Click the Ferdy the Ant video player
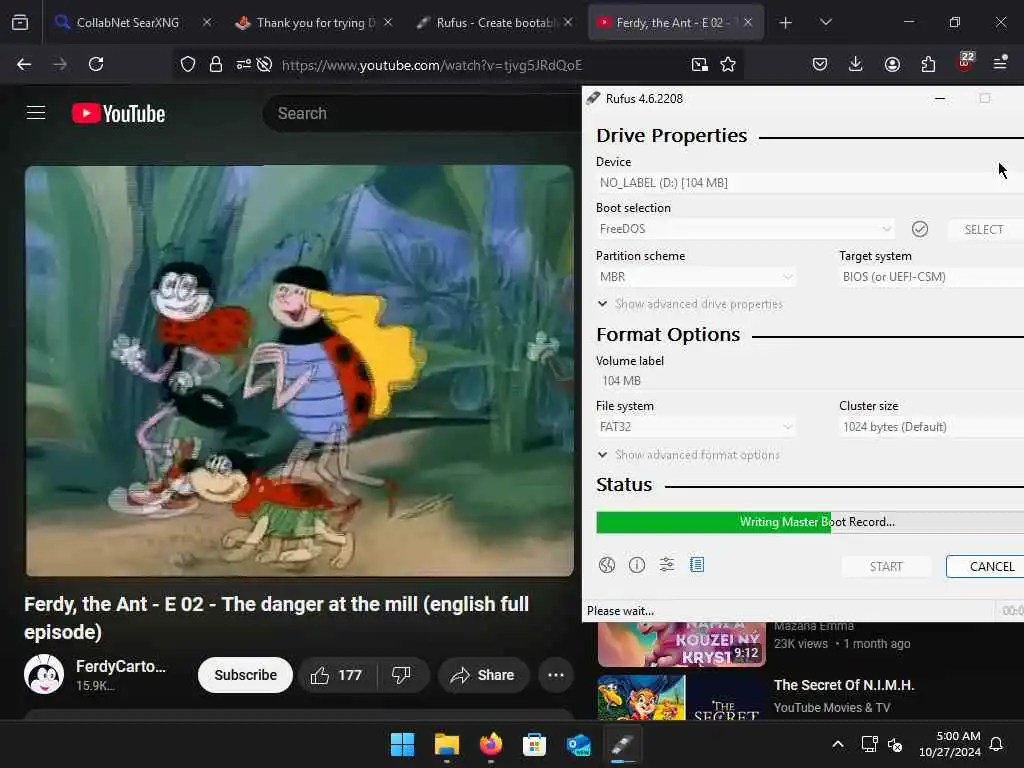1024x768 pixels. tap(300, 371)
